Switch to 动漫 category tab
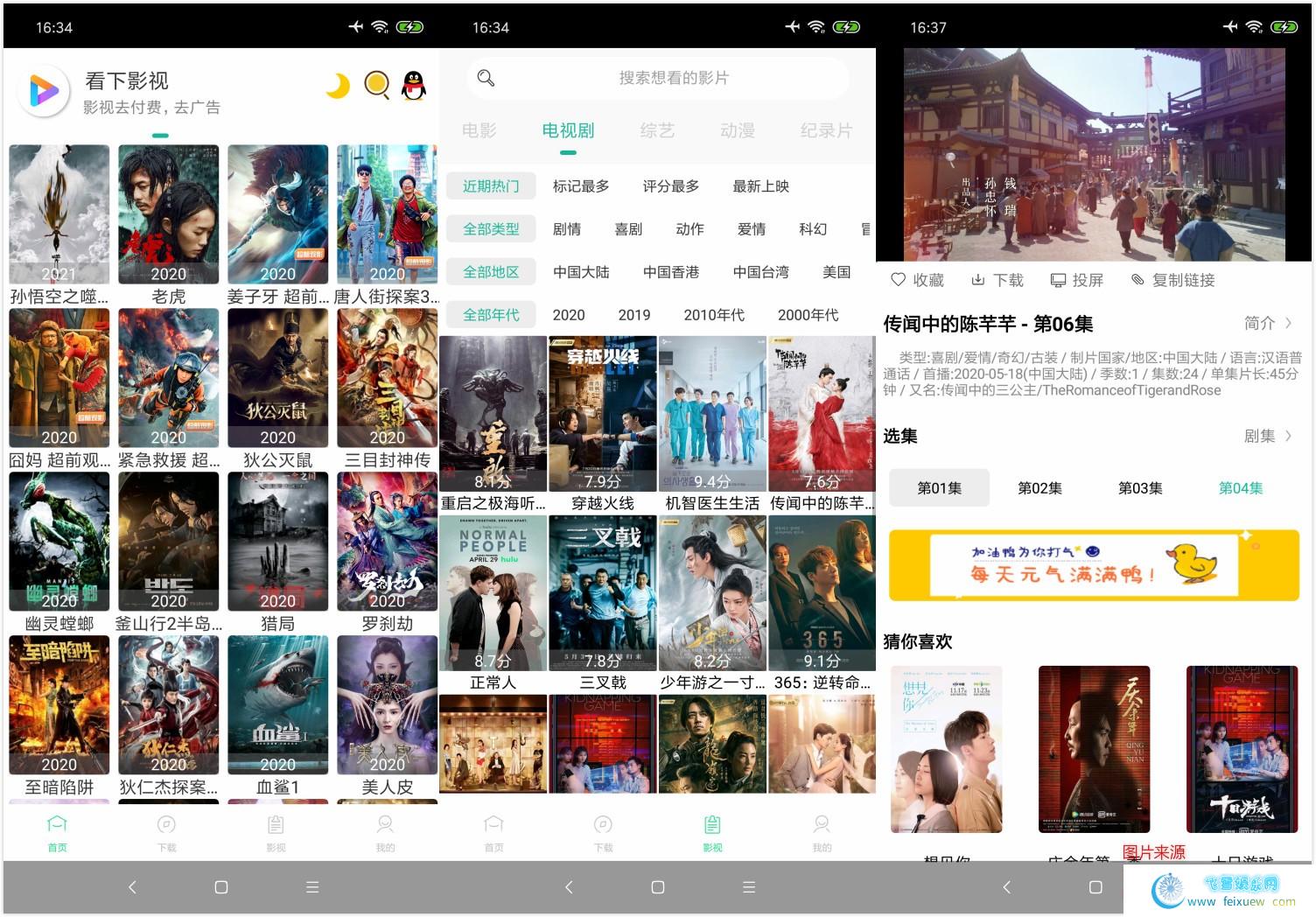 pos(738,131)
